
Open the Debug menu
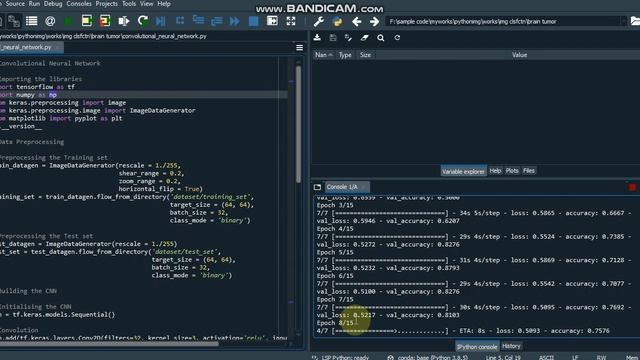[x=53, y=4]
